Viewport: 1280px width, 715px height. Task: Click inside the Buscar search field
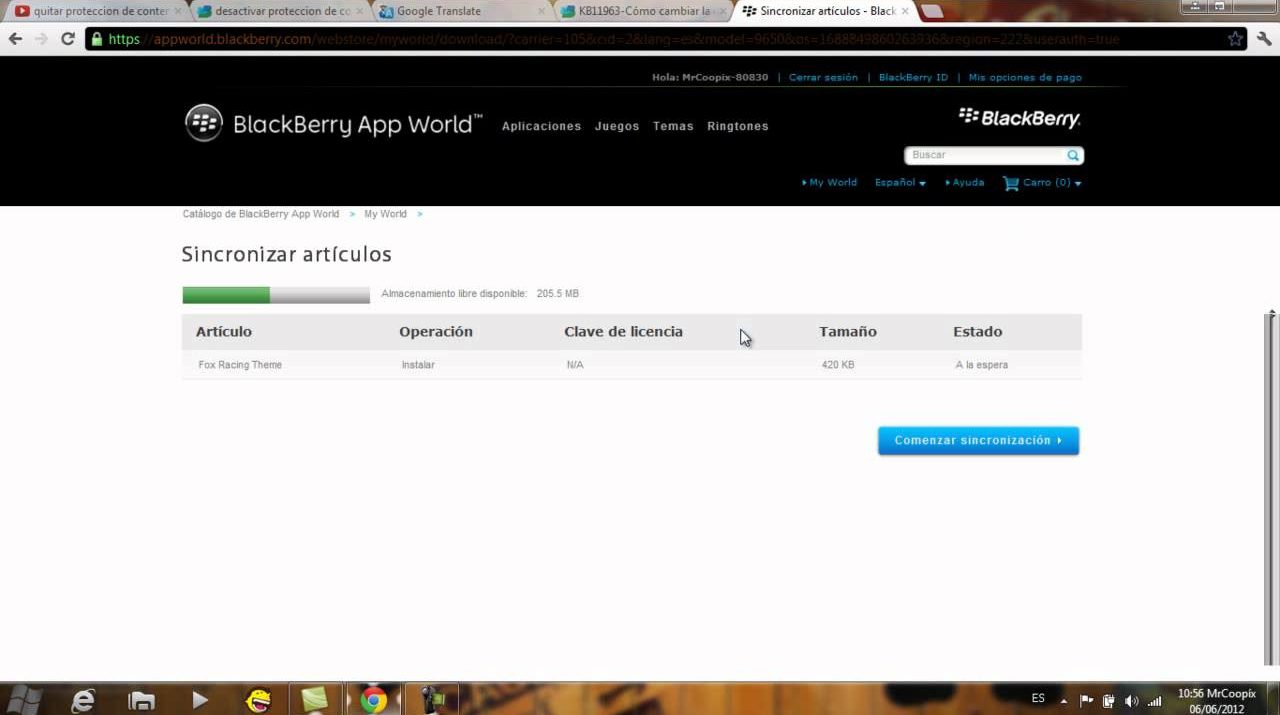[x=985, y=156]
